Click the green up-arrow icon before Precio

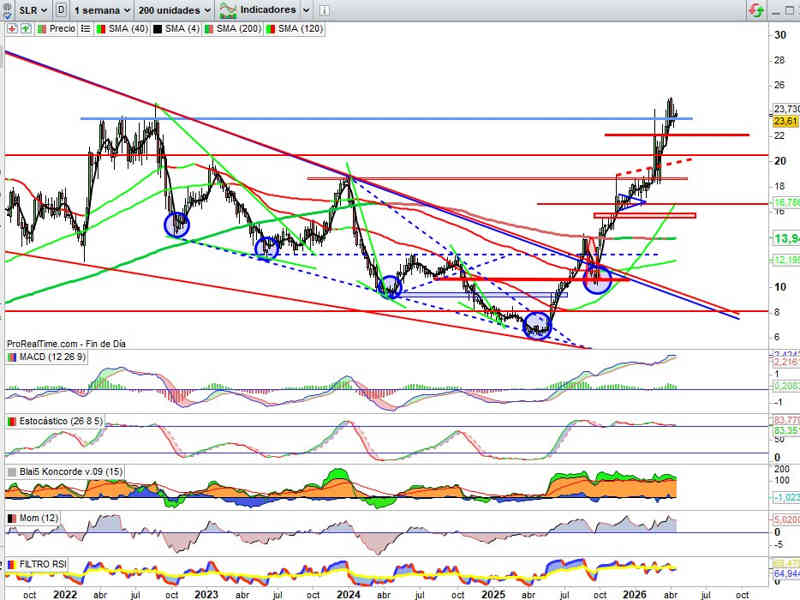[x=26, y=29]
